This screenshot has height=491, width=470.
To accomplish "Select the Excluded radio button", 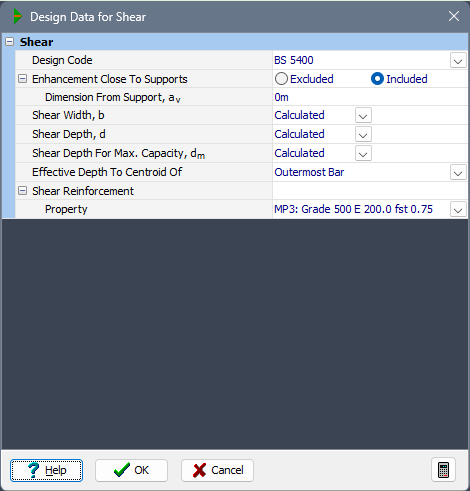I will [281, 79].
